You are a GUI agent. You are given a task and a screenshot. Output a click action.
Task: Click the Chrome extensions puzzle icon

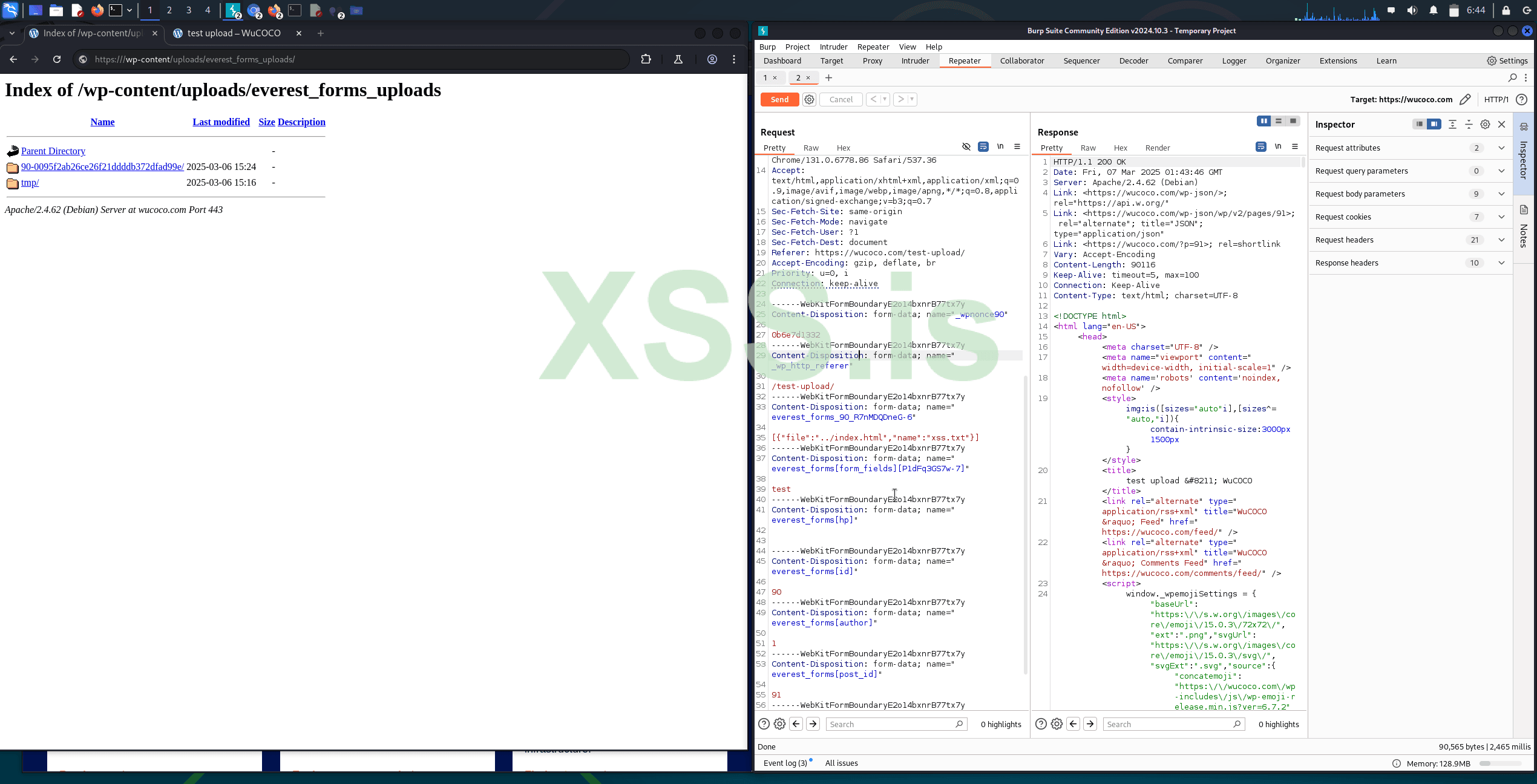click(x=647, y=59)
